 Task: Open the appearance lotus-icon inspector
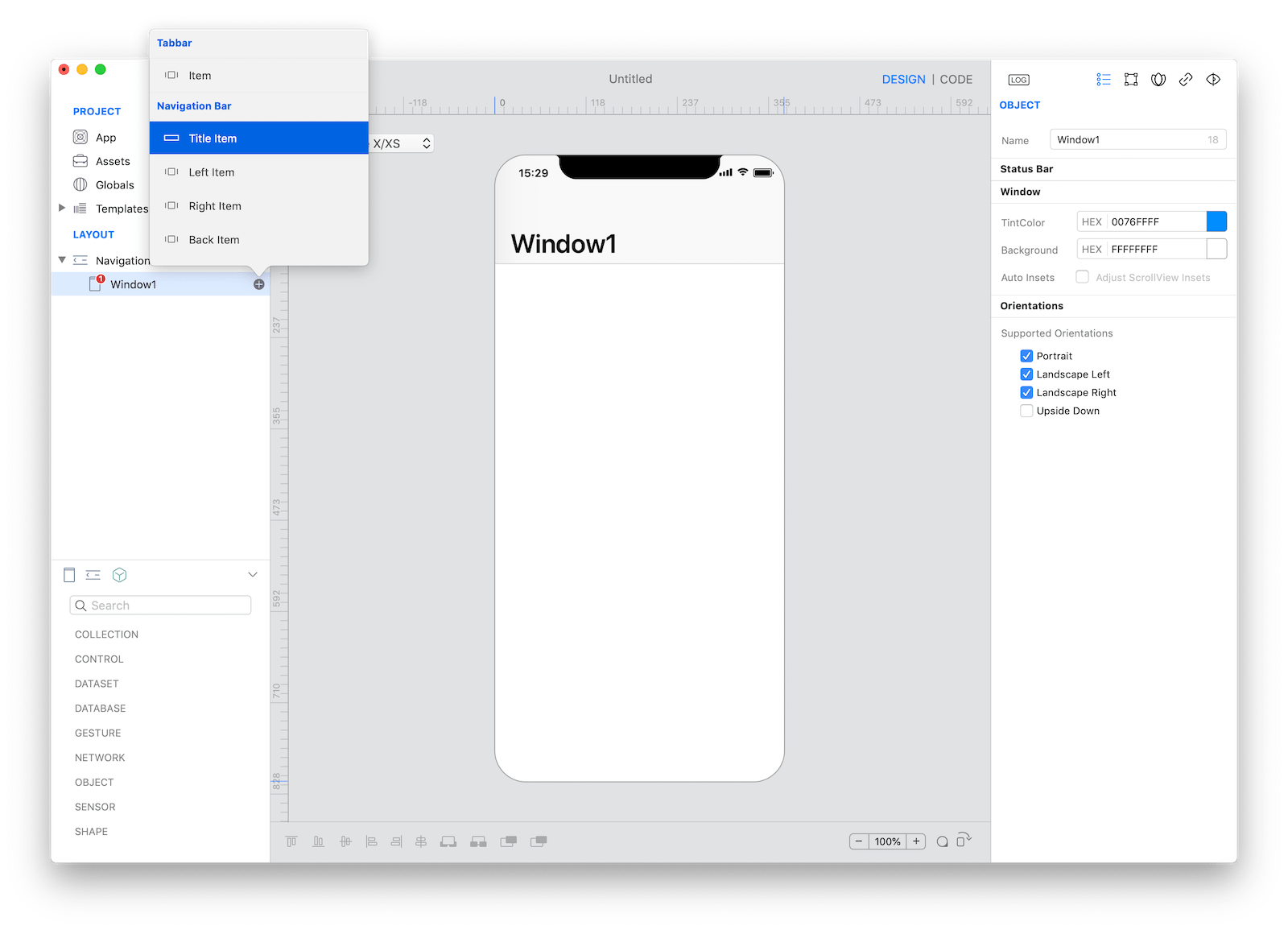[x=1158, y=79]
